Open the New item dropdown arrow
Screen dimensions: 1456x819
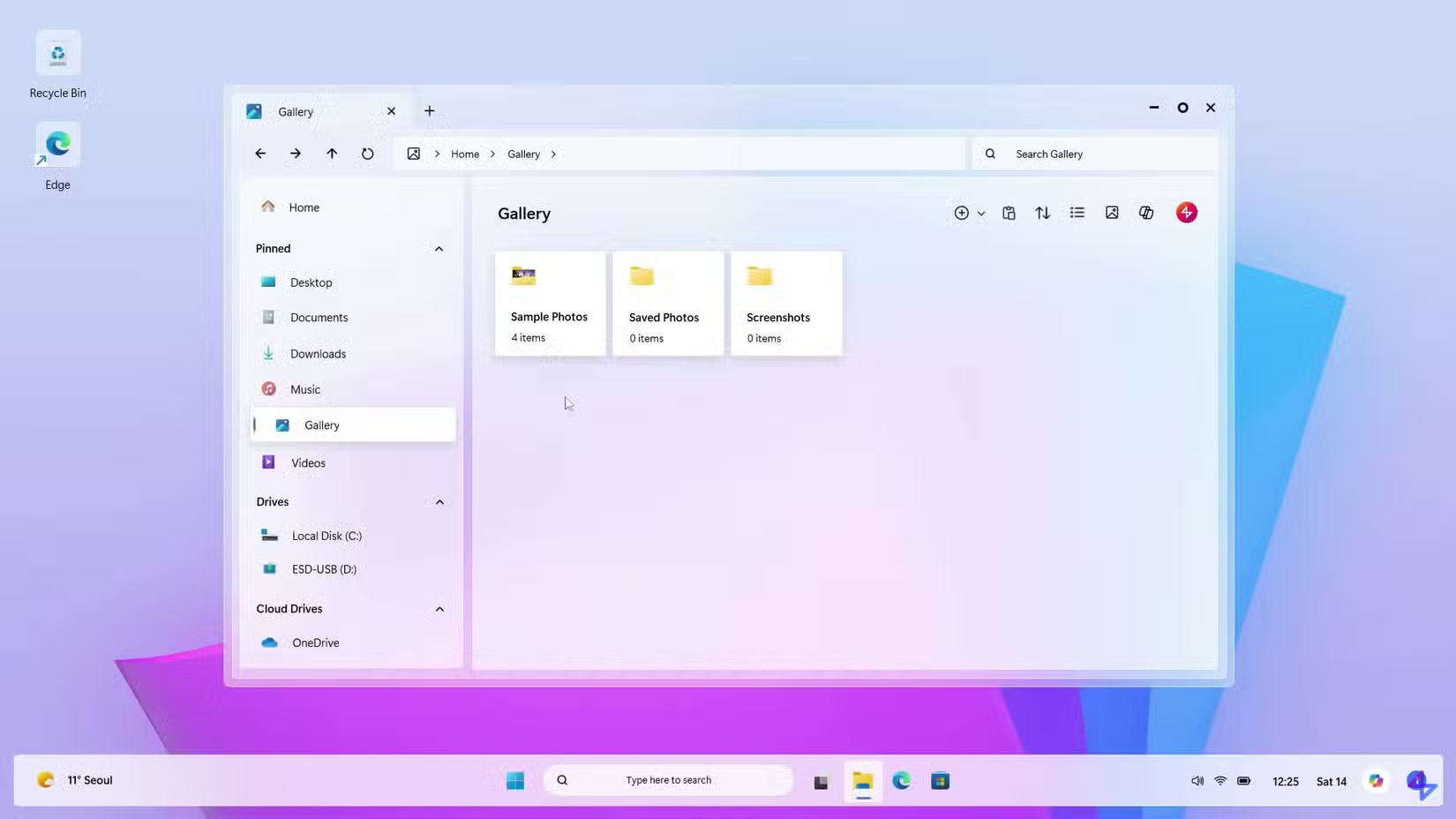981,213
